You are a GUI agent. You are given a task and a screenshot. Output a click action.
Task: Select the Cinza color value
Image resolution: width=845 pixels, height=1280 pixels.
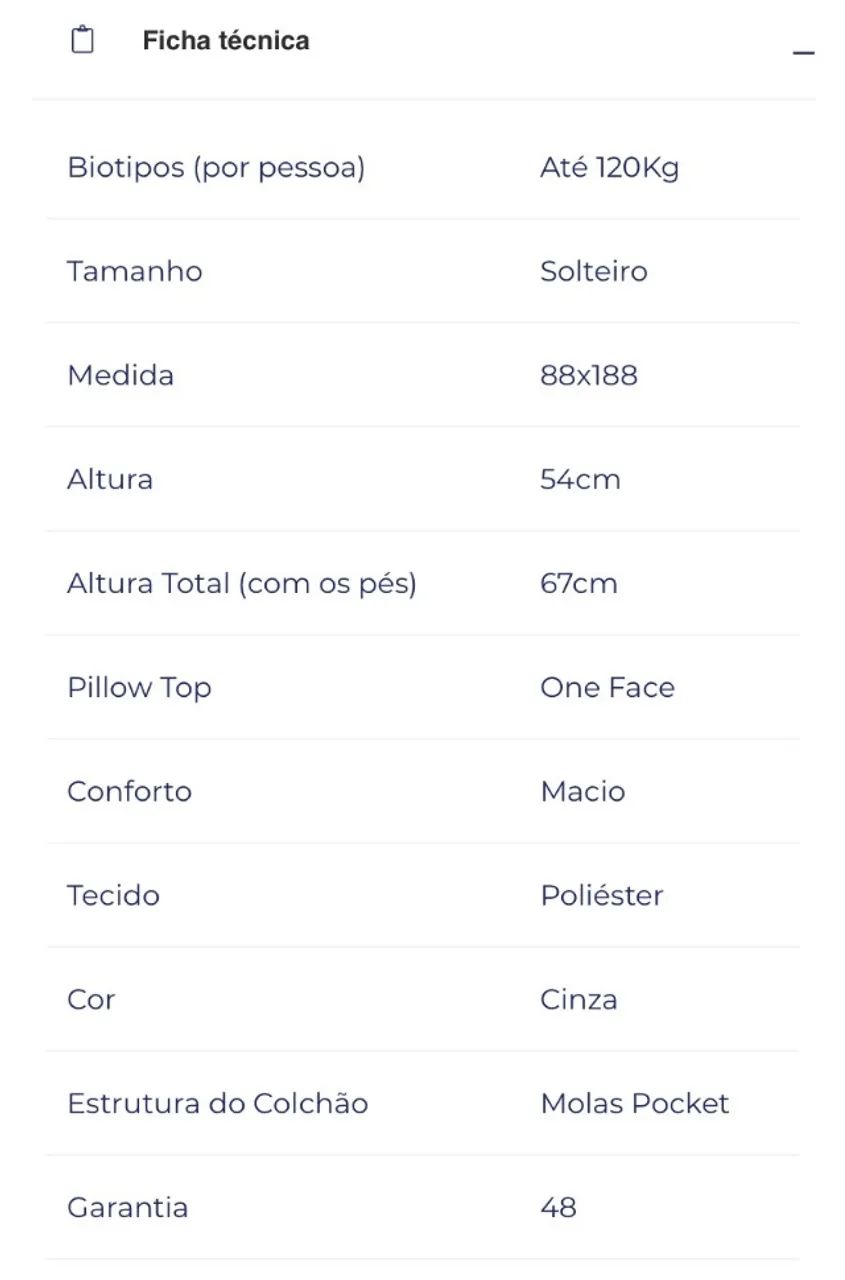click(578, 999)
